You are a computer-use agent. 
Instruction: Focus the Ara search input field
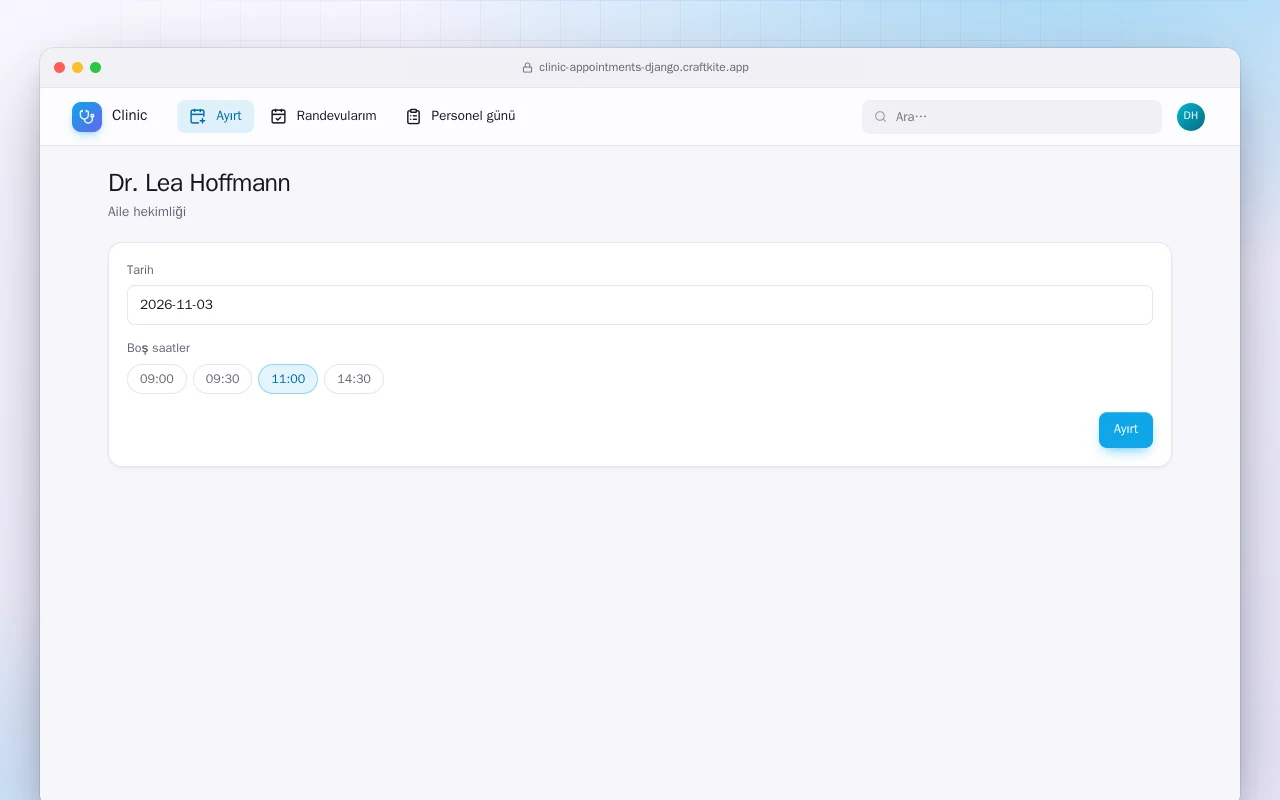(1012, 117)
